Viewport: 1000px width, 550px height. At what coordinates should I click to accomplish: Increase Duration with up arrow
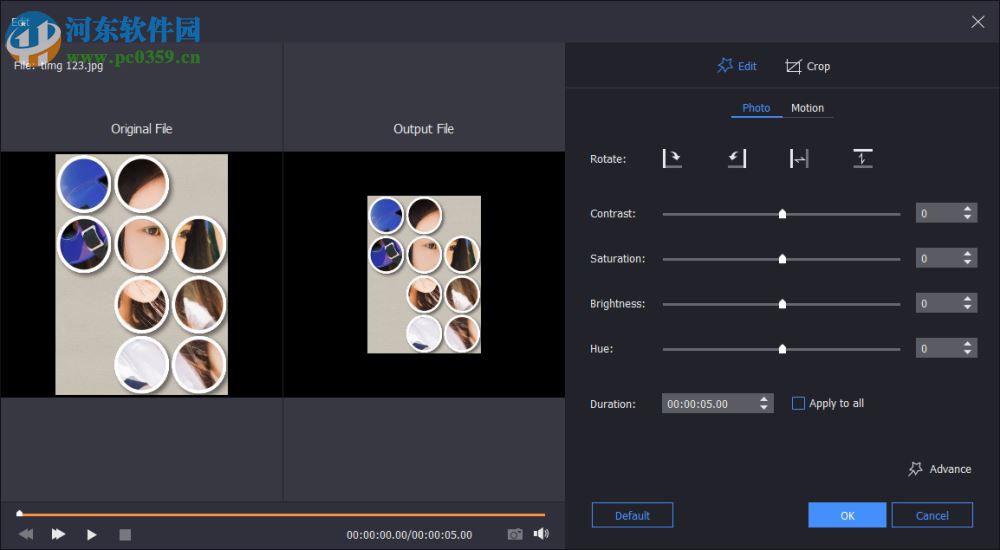764,399
